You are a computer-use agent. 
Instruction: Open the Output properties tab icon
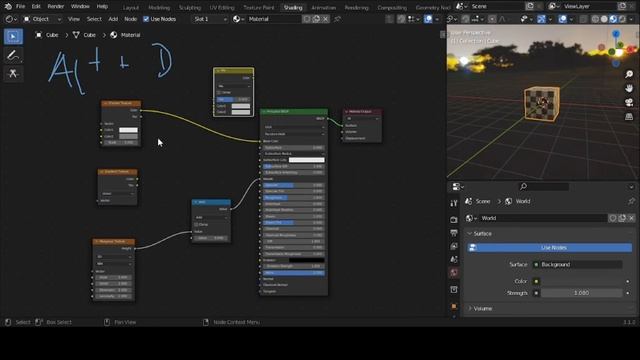tap(454, 233)
